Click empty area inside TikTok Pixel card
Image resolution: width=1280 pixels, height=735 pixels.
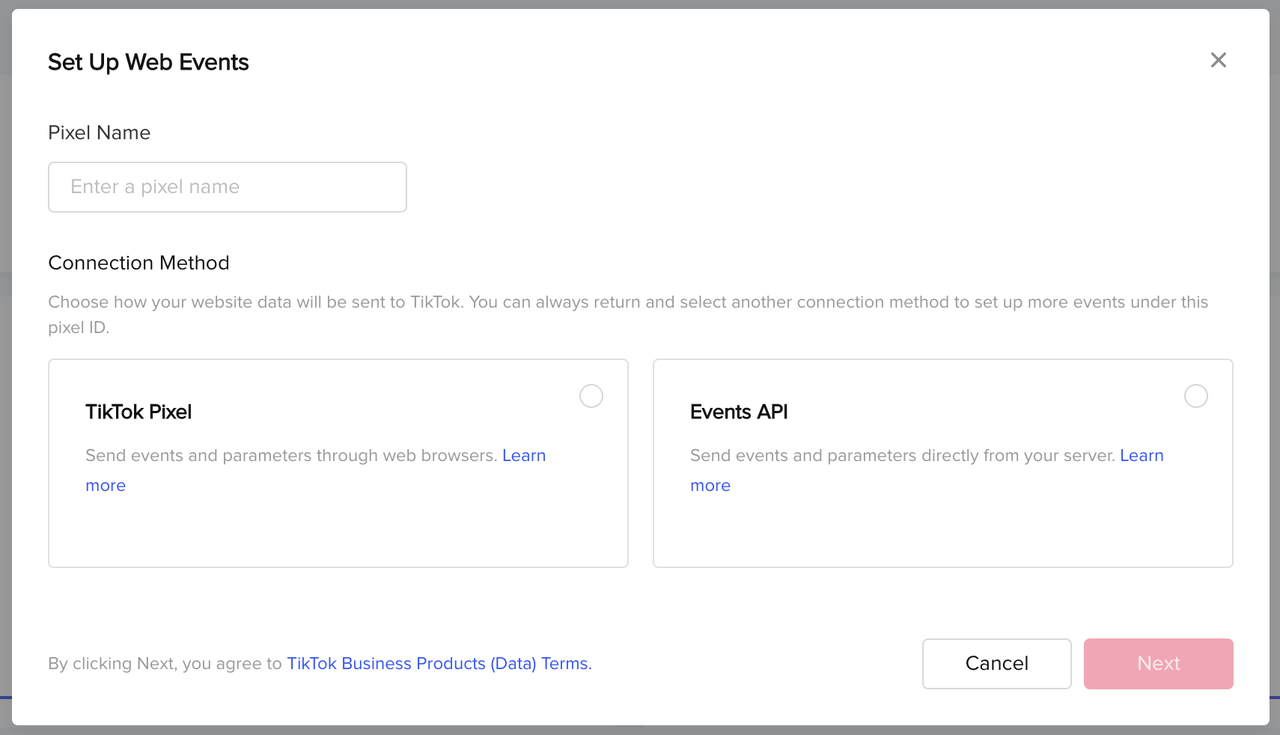[338, 530]
